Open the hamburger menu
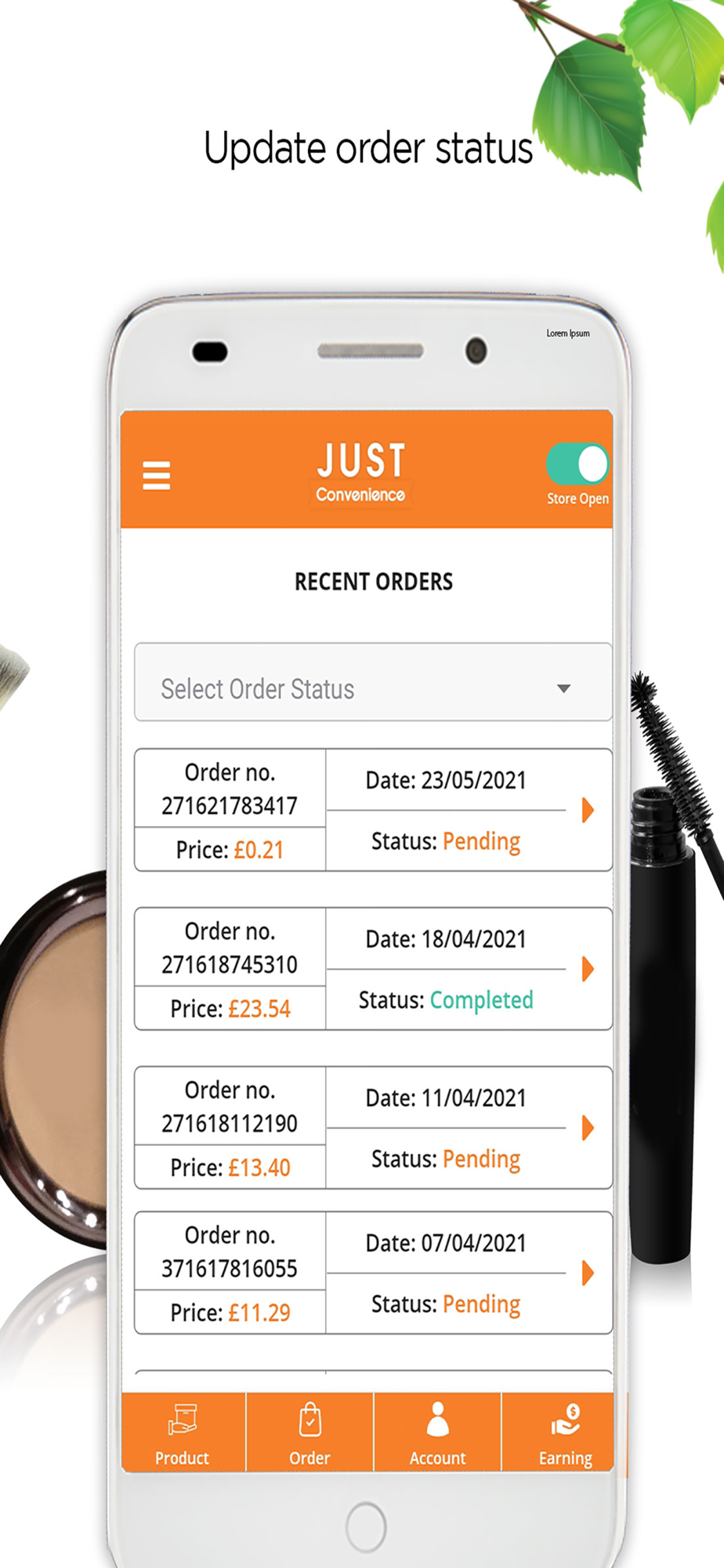The height and width of the screenshot is (1568, 724). [x=156, y=475]
